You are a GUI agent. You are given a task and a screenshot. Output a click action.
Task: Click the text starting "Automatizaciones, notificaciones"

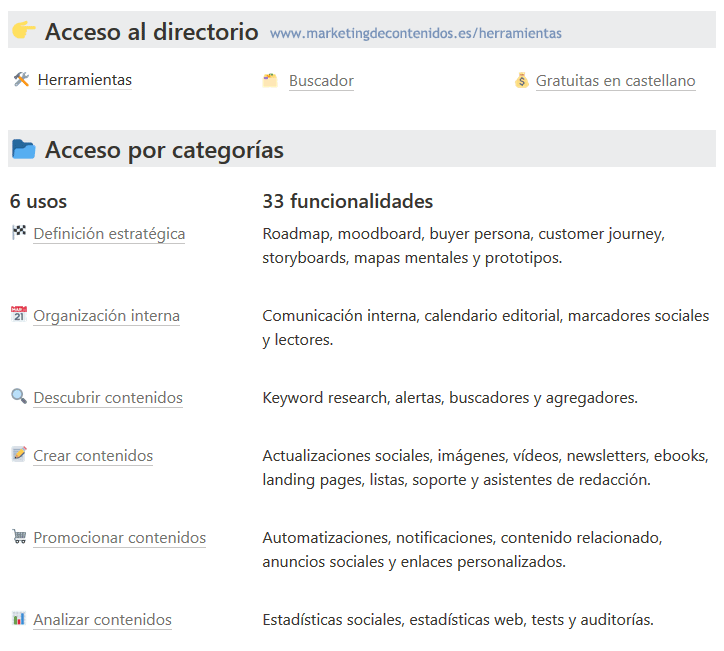pos(462,550)
